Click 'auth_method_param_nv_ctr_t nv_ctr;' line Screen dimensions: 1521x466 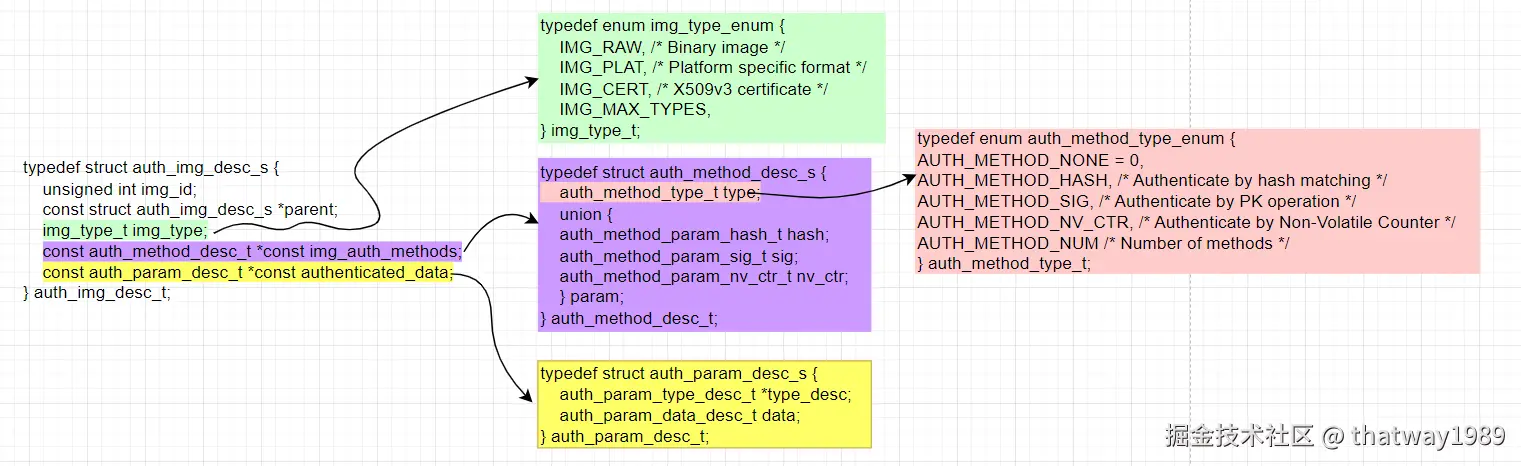[x=704, y=277]
